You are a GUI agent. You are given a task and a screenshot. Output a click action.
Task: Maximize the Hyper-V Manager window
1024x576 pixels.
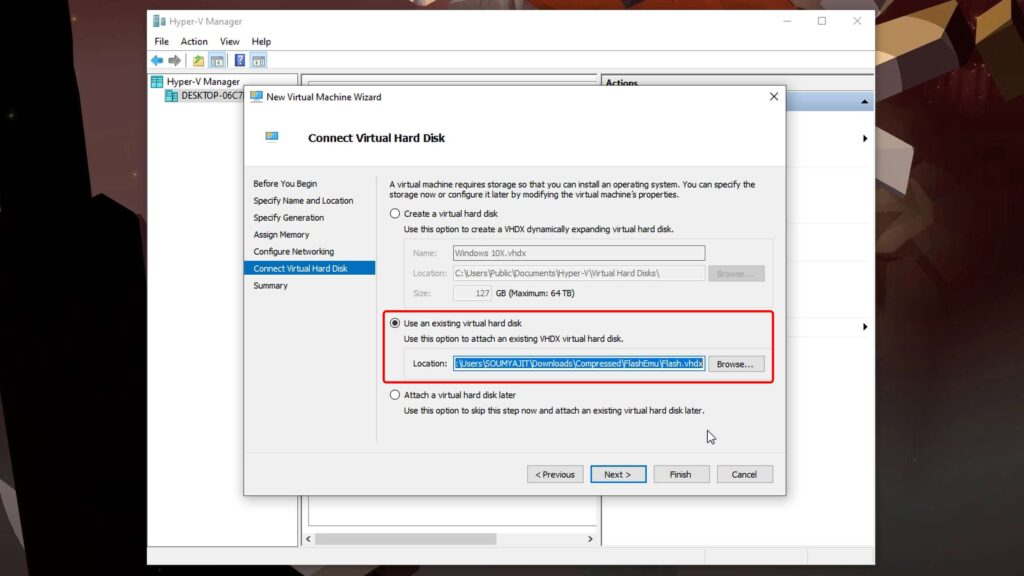tap(822, 21)
